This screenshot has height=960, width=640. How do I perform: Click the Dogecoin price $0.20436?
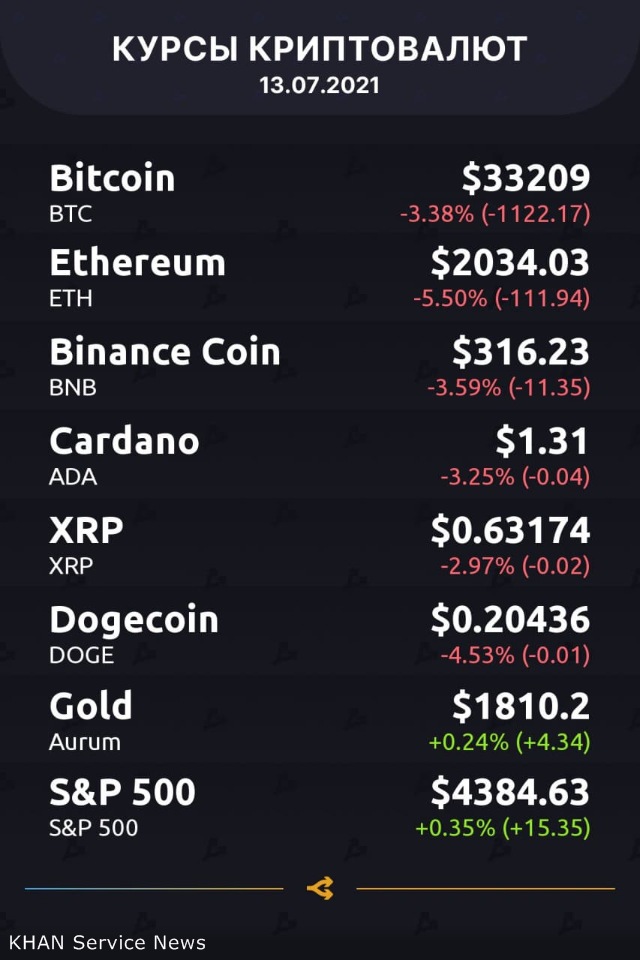click(510, 620)
